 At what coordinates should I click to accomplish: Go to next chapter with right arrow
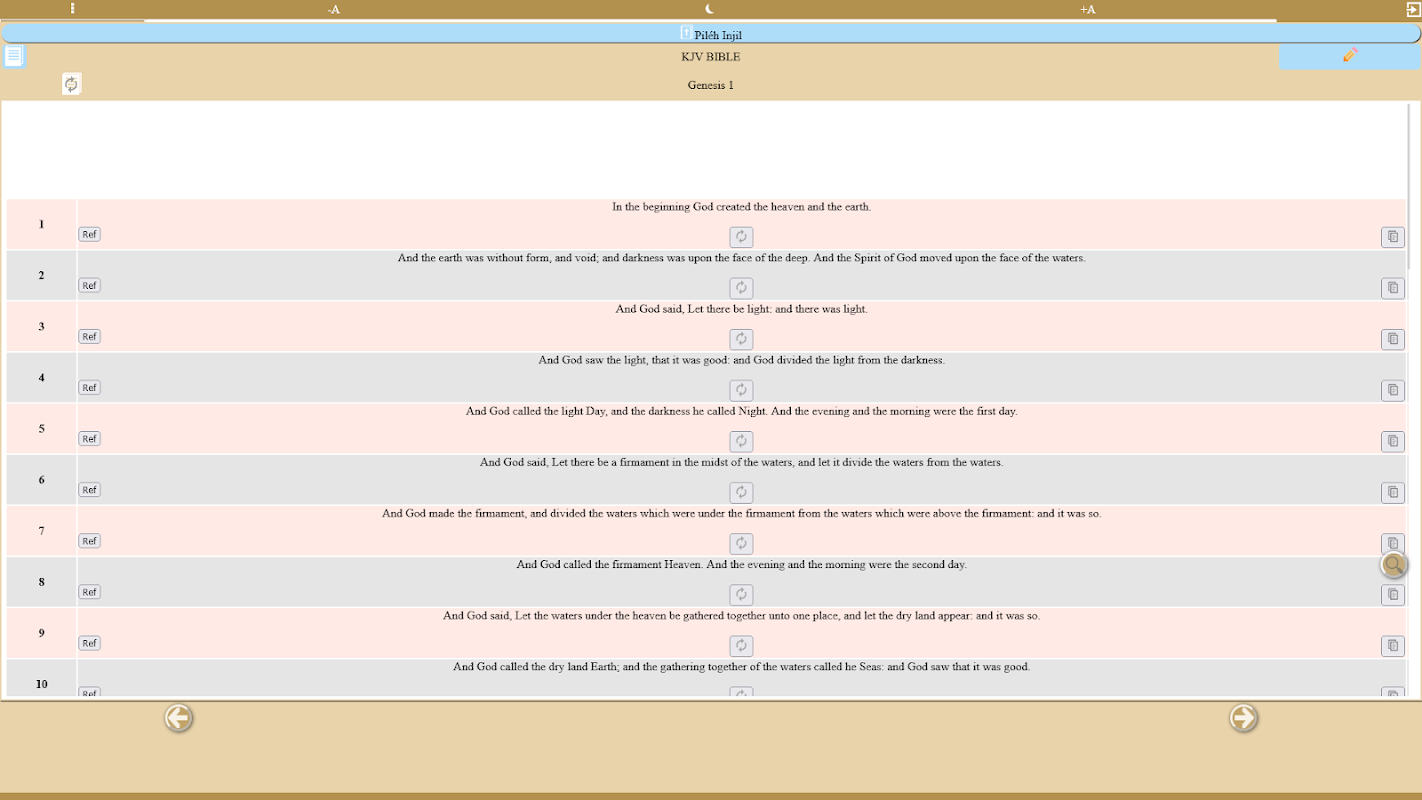coord(1244,718)
